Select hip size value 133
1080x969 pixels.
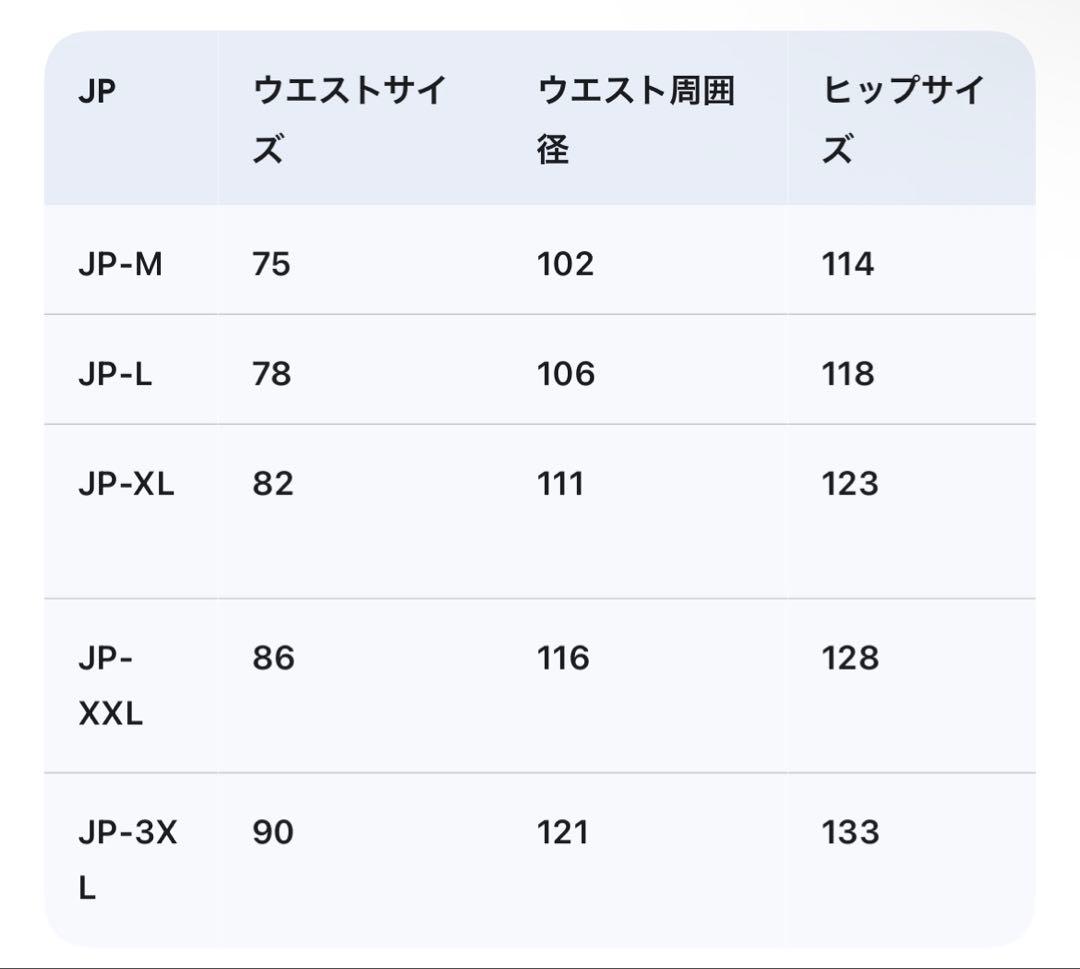[850, 832]
